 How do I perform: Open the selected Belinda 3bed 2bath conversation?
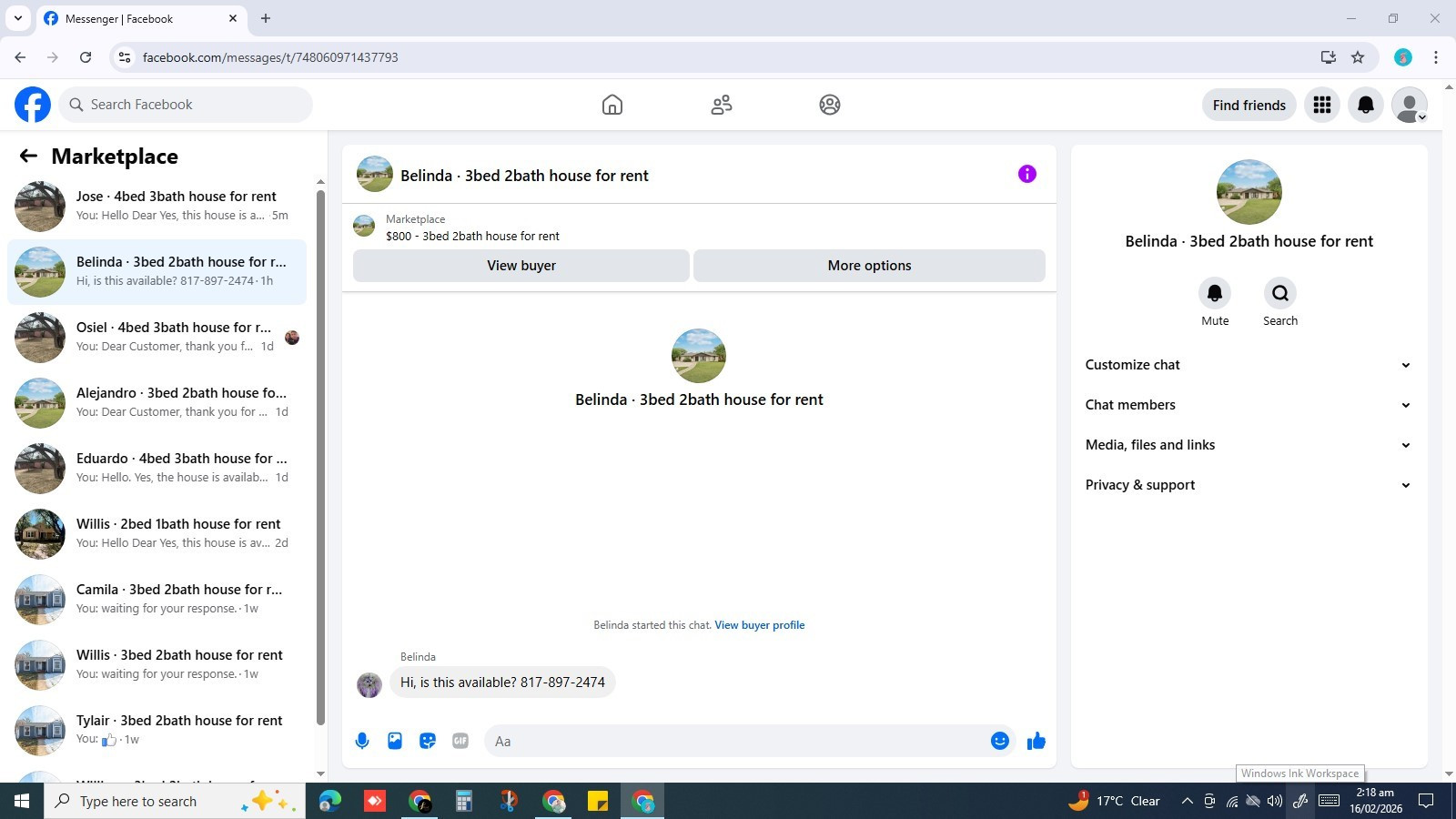pos(157,271)
